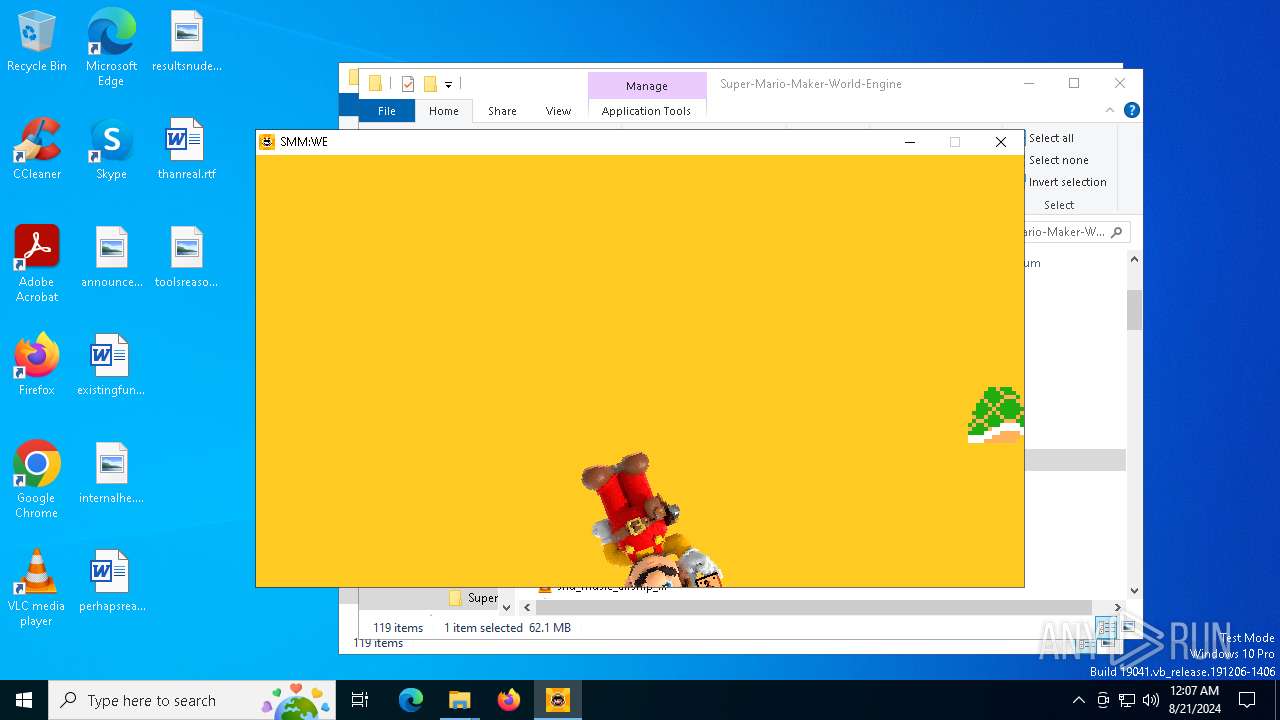The height and width of the screenshot is (720, 1280).
Task: Click the upside-down Mario sprite in game
Action: coord(650,520)
